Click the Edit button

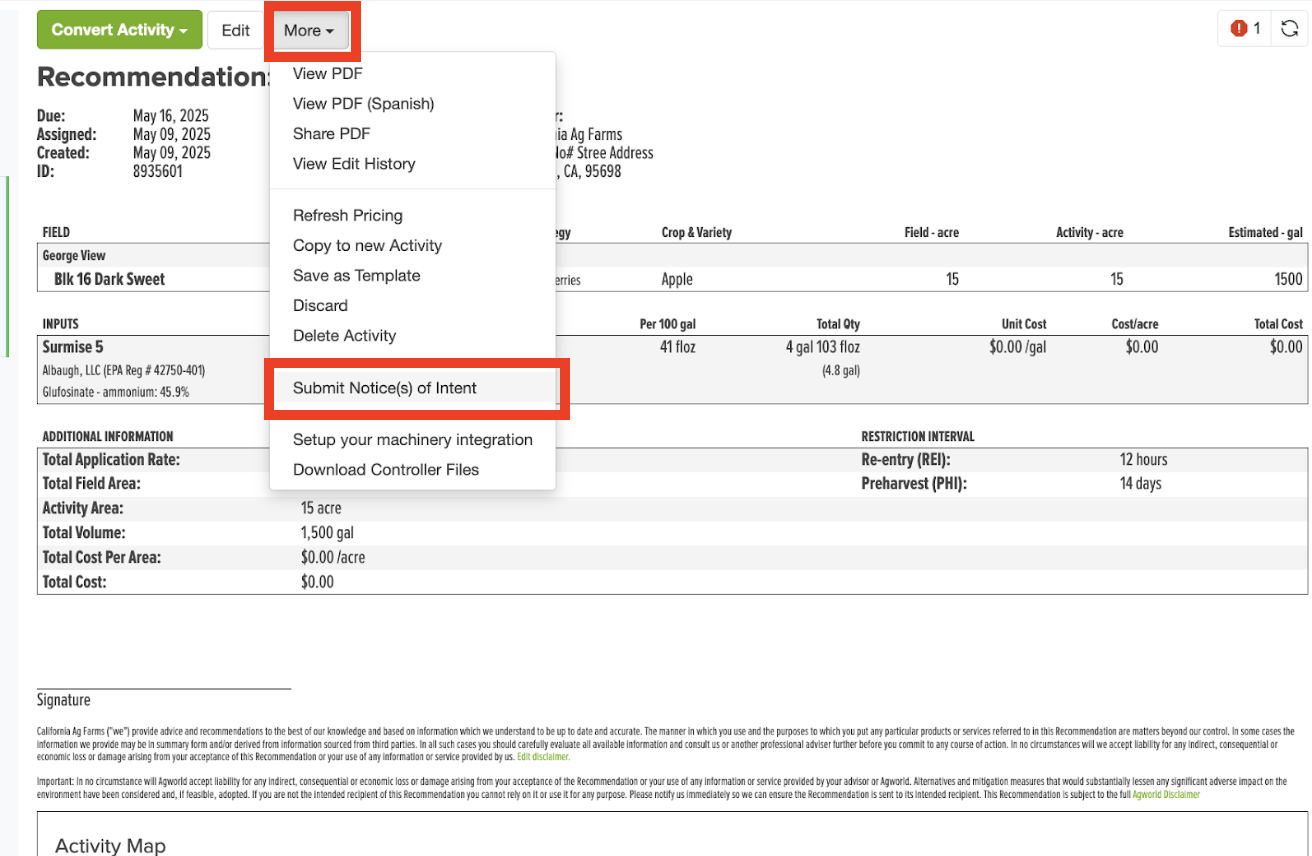pos(236,30)
